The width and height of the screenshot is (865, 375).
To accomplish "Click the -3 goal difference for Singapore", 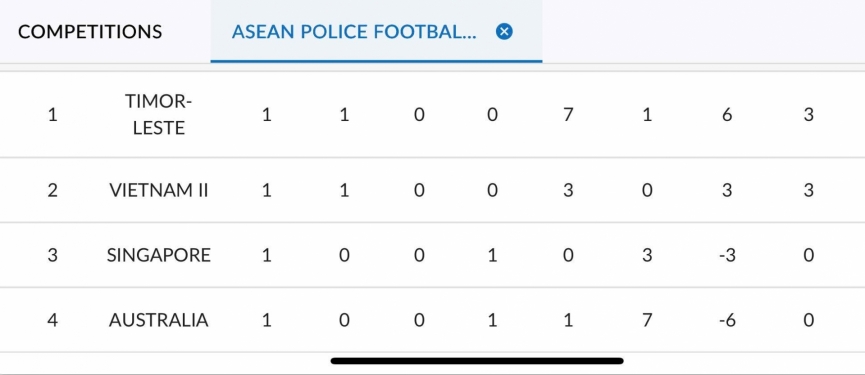I will point(727,255).
